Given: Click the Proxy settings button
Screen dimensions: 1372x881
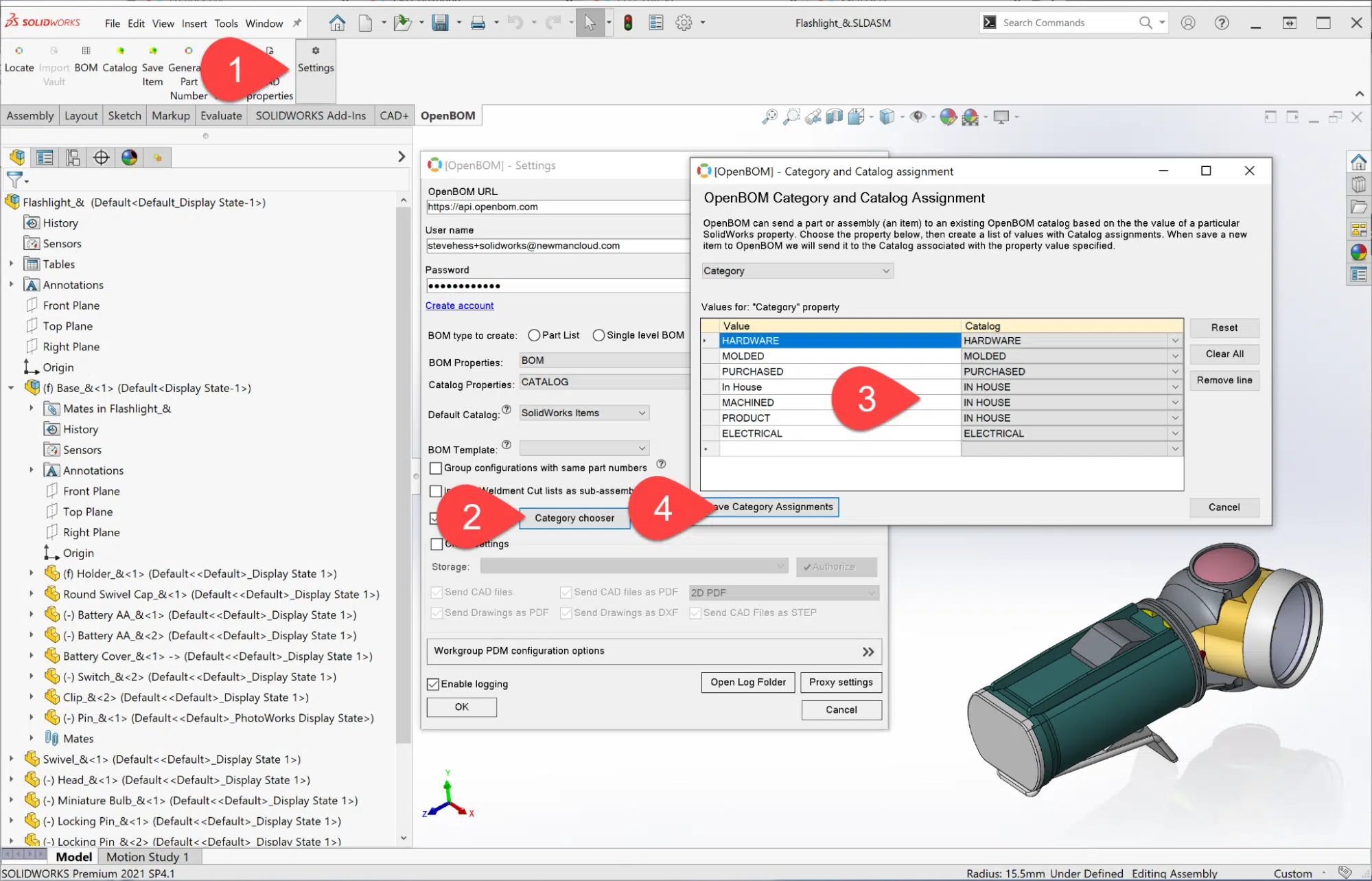Looking at the screenshot, I should tap(841, 683).
